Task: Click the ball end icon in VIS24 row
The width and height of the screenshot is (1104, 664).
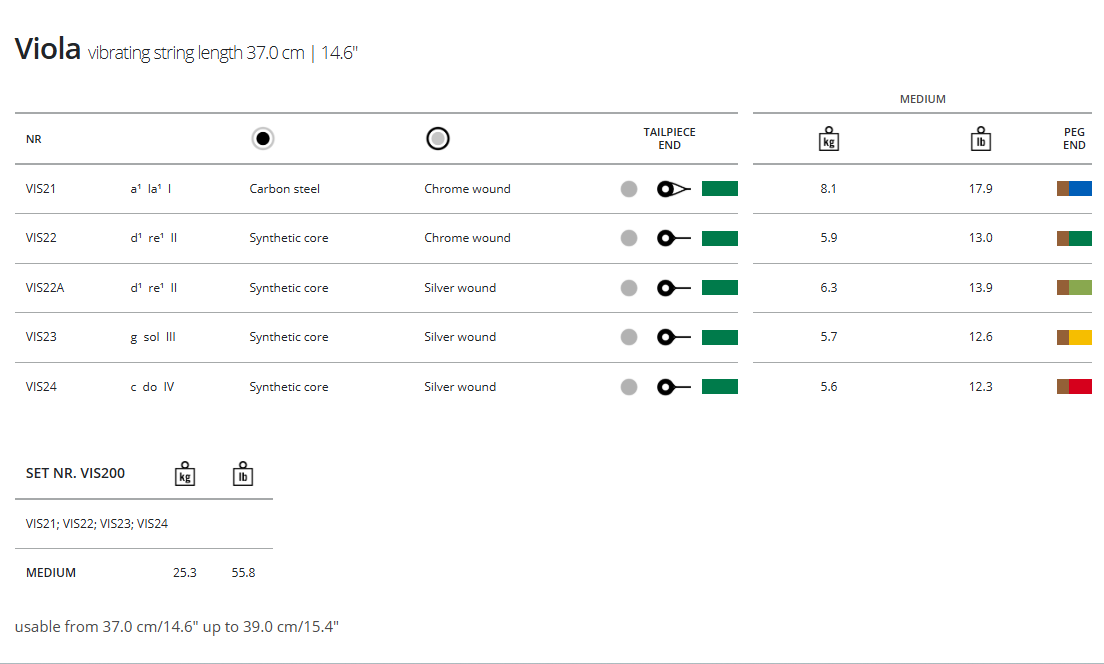Action: pos(674,387)
